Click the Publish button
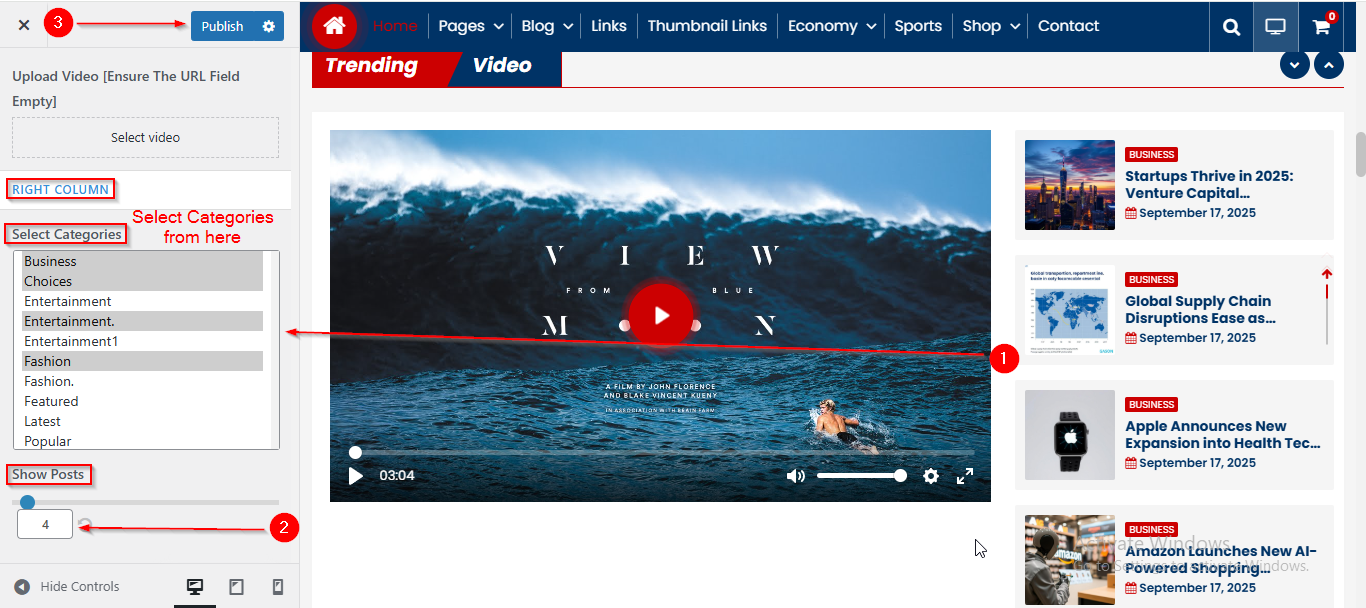The width and height of the screenshot is (1366, 608). (x=222, y=26)
